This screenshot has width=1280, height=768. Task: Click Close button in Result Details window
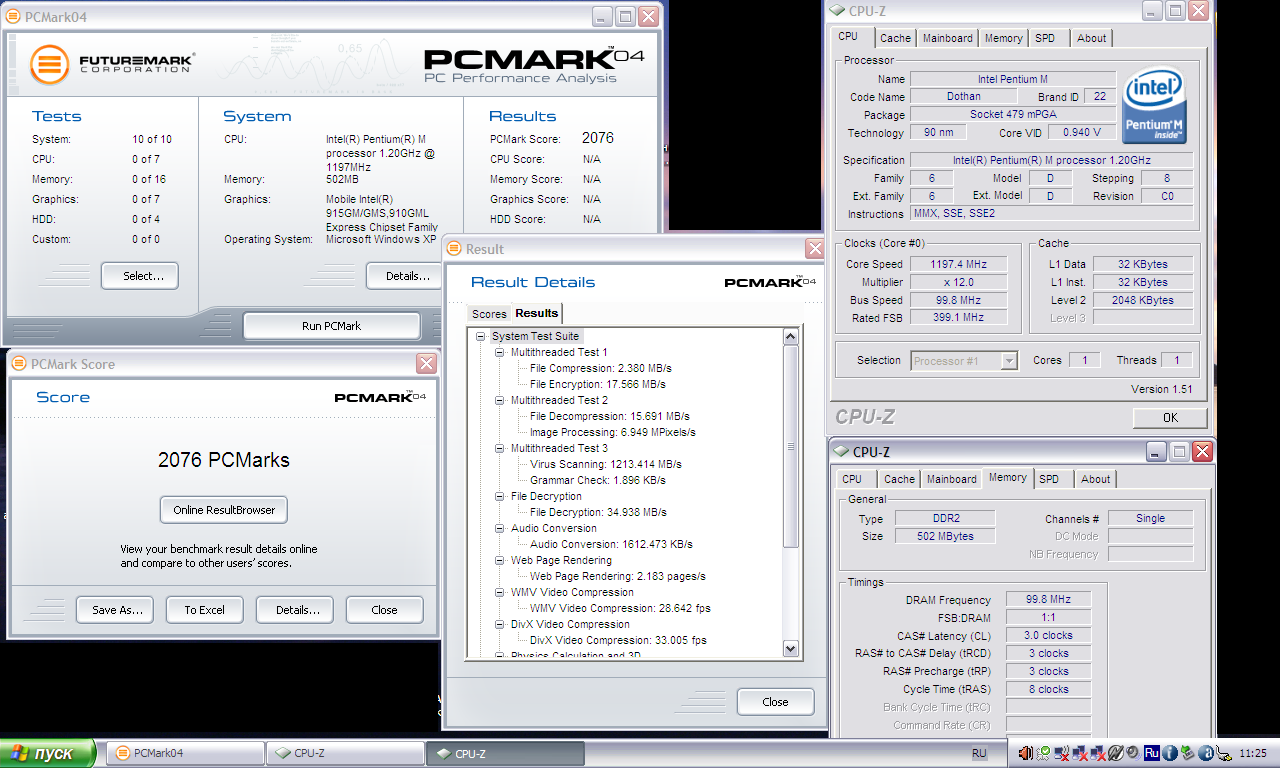coord(775,702)
